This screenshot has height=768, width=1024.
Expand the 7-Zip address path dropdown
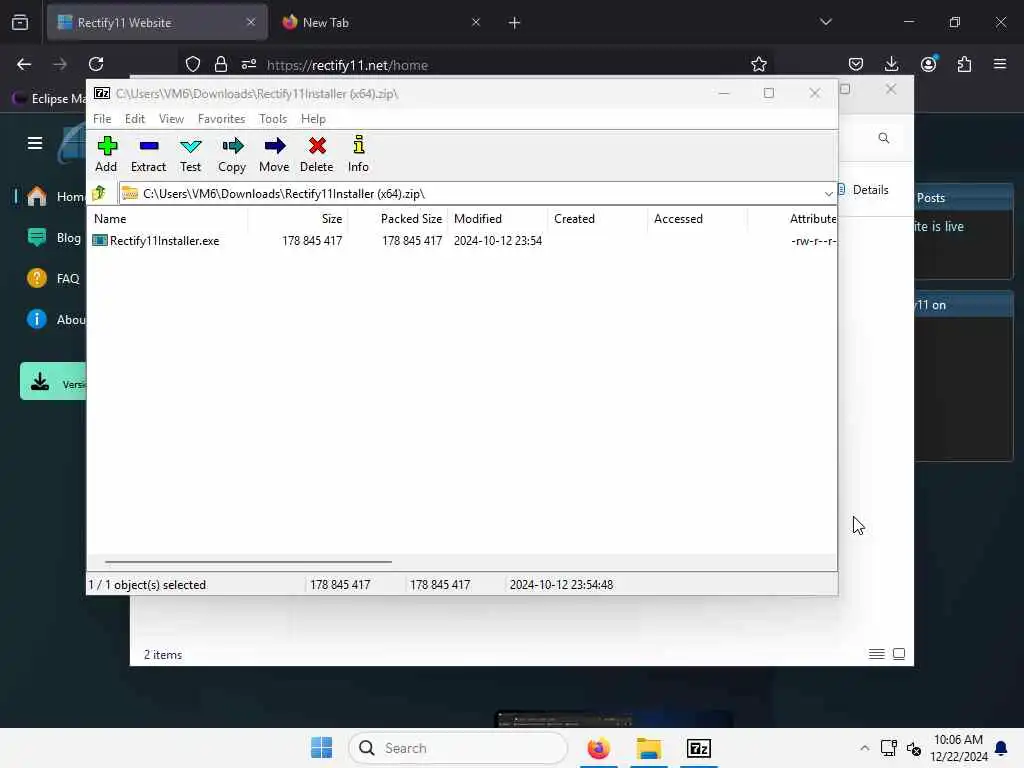[828, 194]
